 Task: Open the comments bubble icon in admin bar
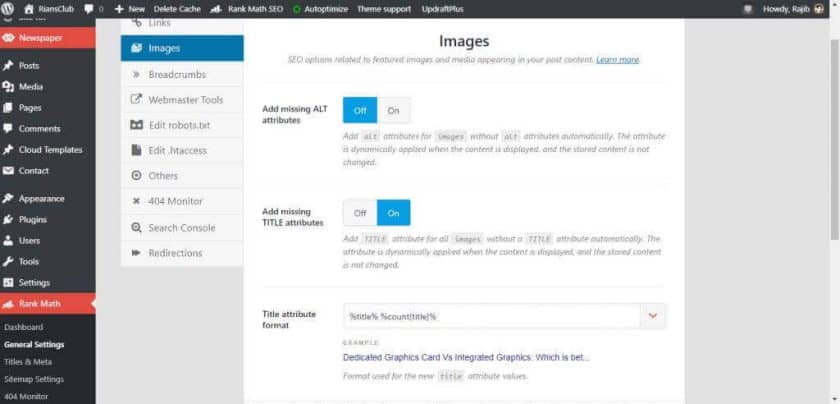click(89, 9)
